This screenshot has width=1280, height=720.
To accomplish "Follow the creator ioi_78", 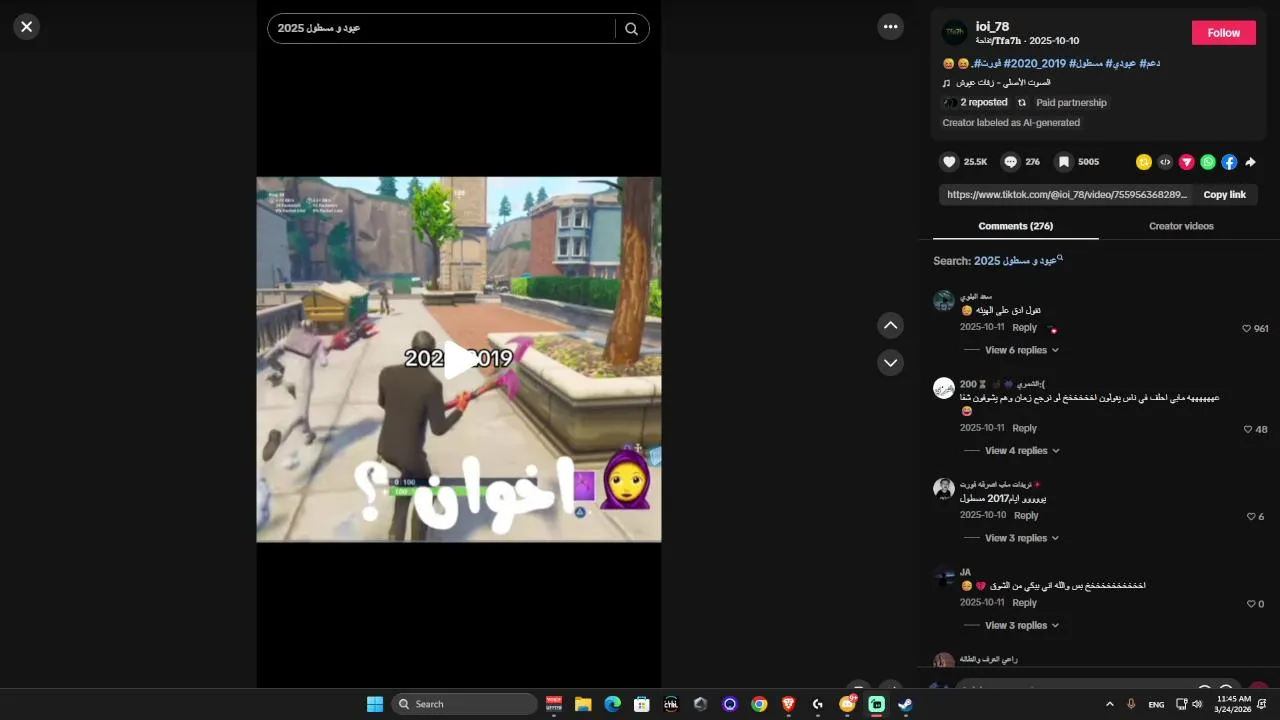I will tap(1223, 33).
